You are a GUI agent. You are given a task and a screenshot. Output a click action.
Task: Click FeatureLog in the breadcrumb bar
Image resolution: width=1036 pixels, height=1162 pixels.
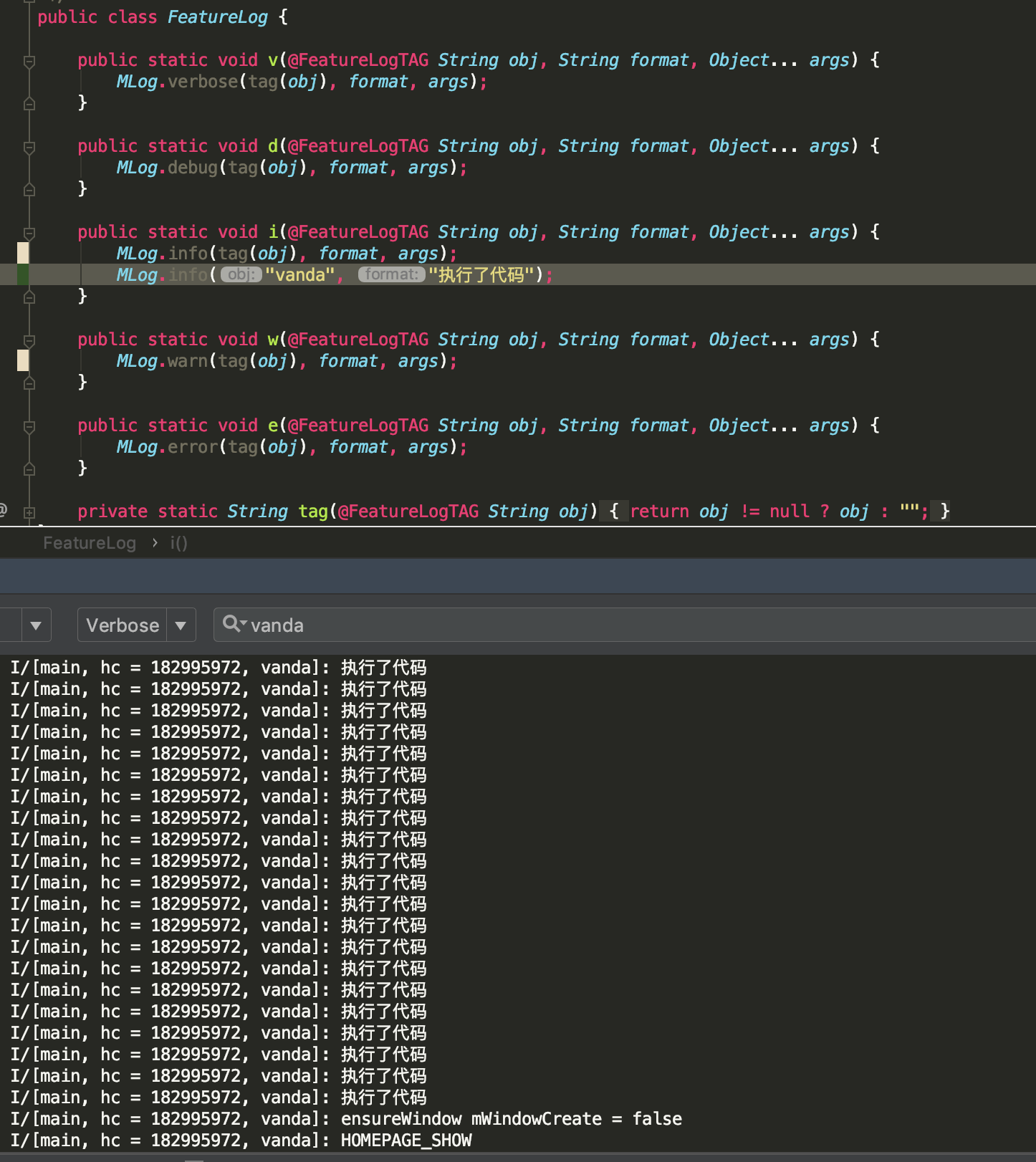[x=90, y=543]
